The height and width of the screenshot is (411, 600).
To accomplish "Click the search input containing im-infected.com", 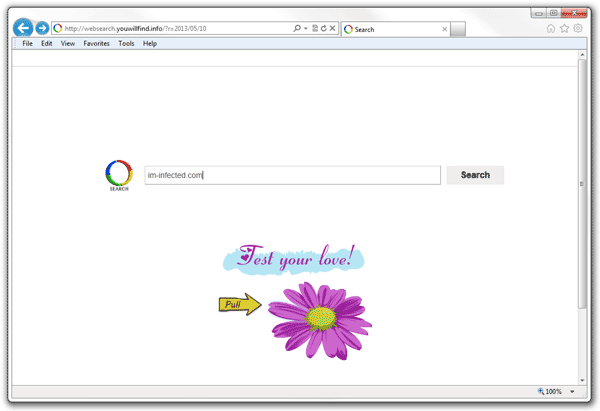I will tap(293, 175).
